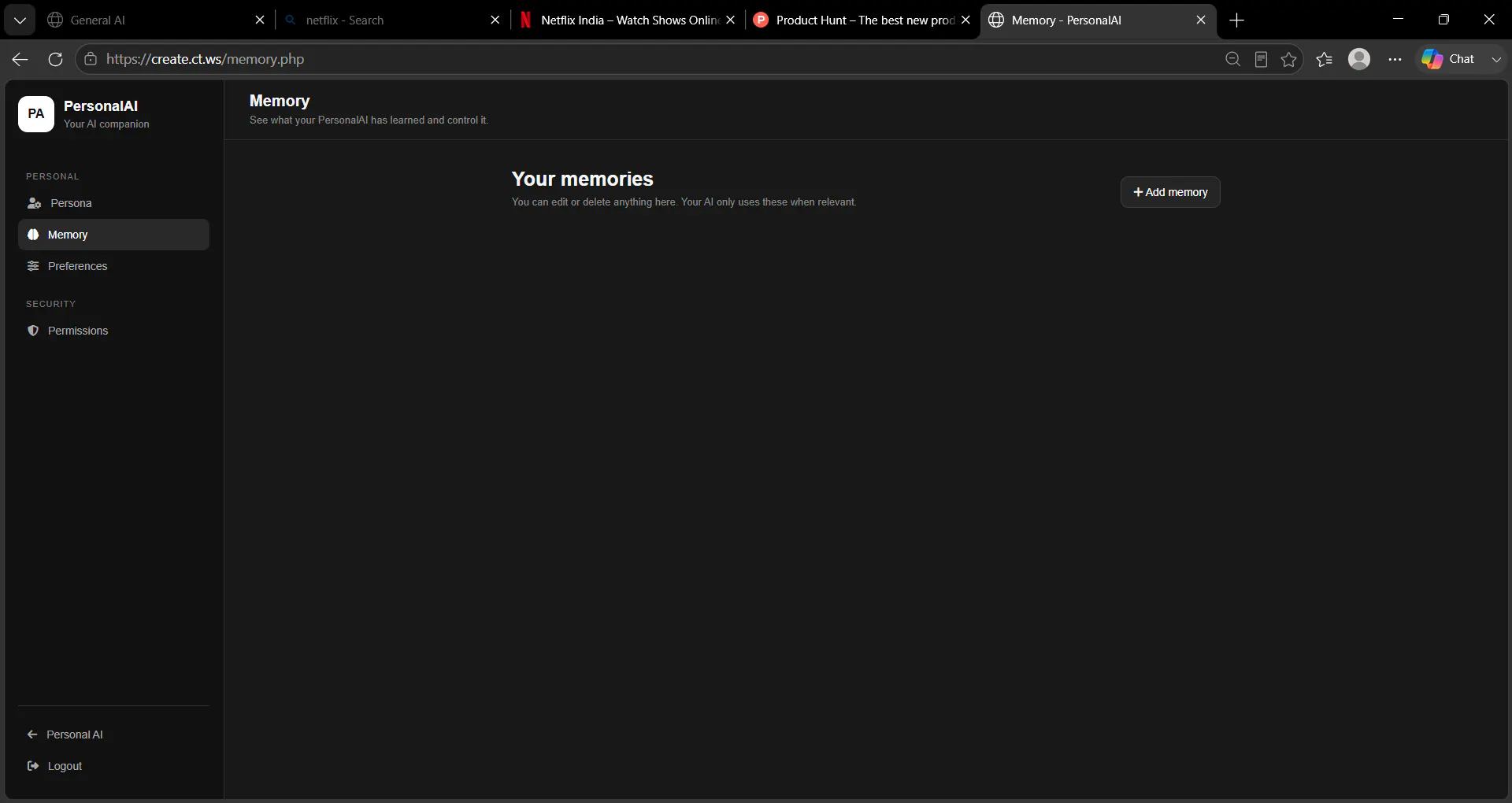Viewport: 1512px width, 803px height.
Task: Refresh the current page
Action: pyautogui.click(x=55, y=59)
